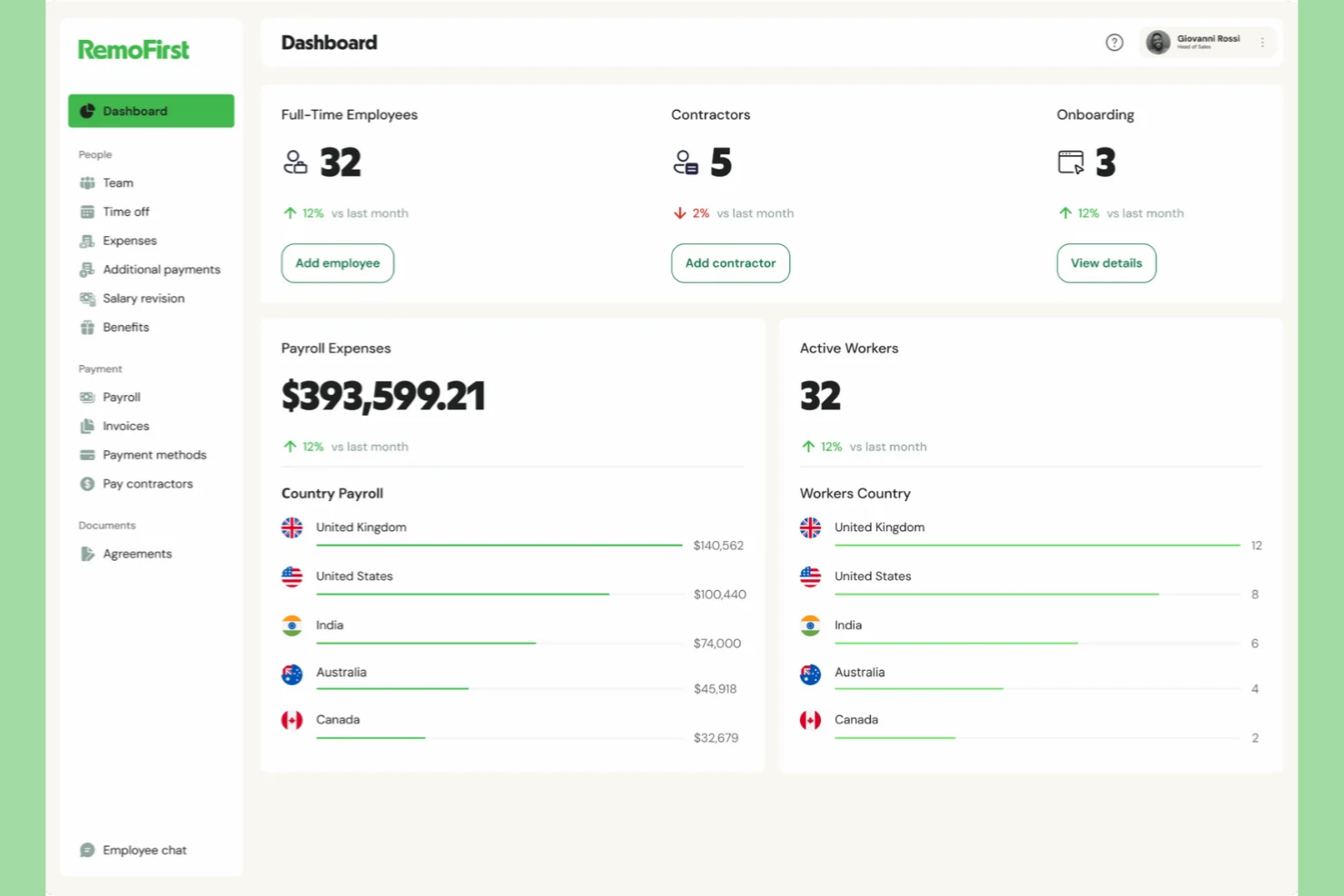This screenshot has height=896, width=1344.
Task: Click the help question mark icon
Action: [1114, 42]
